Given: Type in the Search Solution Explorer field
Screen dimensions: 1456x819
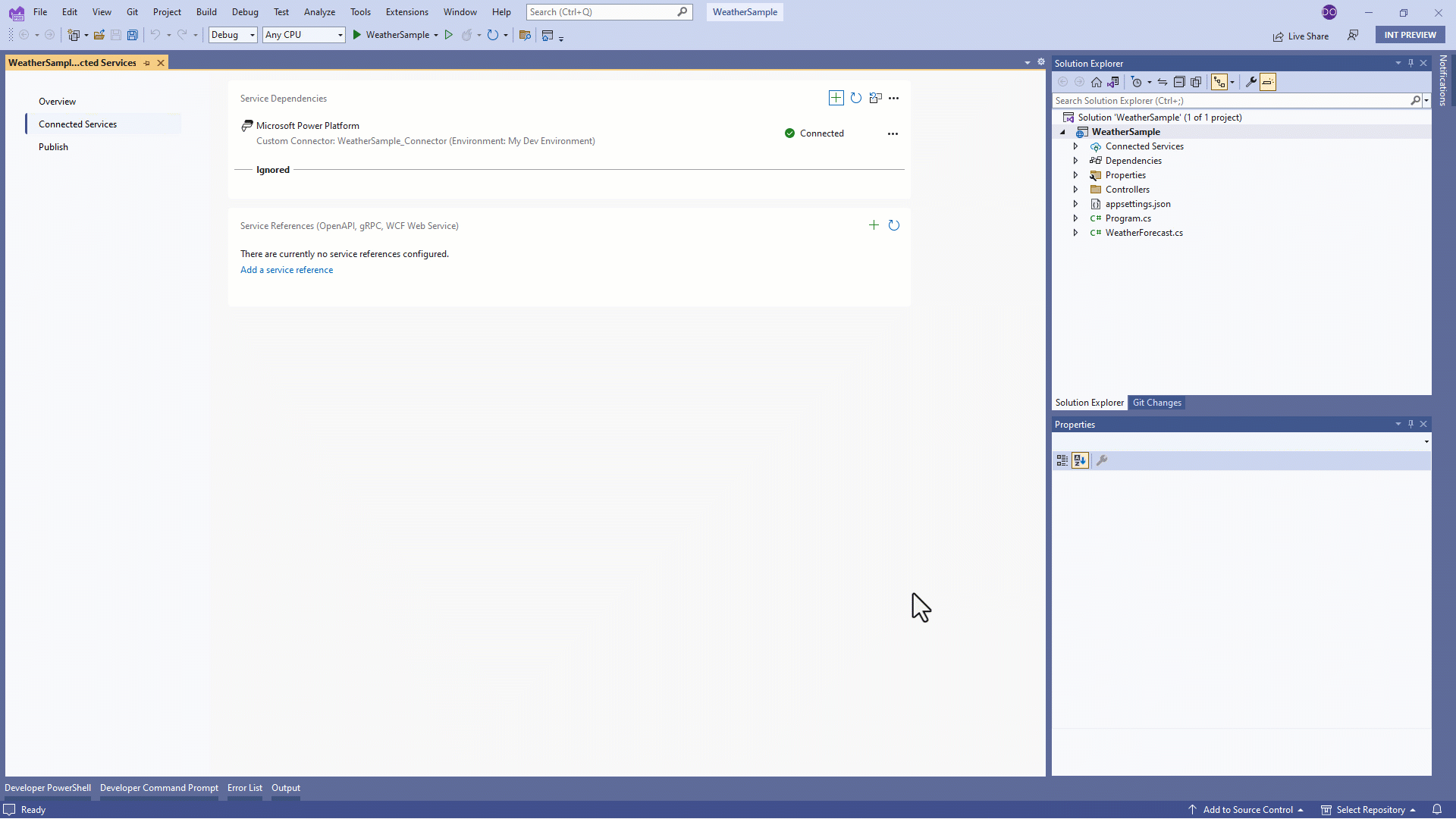Looking at the screenshot, I should coord(1213,100).
